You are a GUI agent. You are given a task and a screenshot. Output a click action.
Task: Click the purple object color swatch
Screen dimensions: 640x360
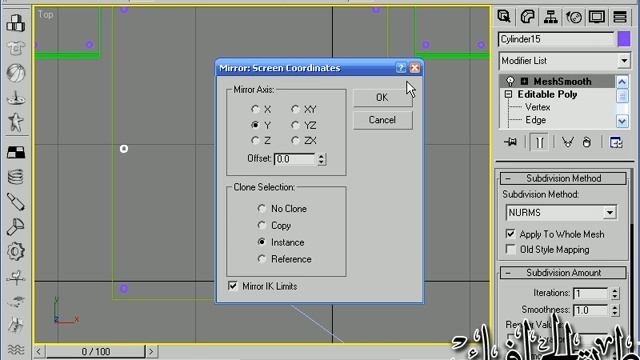click(624, 40)
